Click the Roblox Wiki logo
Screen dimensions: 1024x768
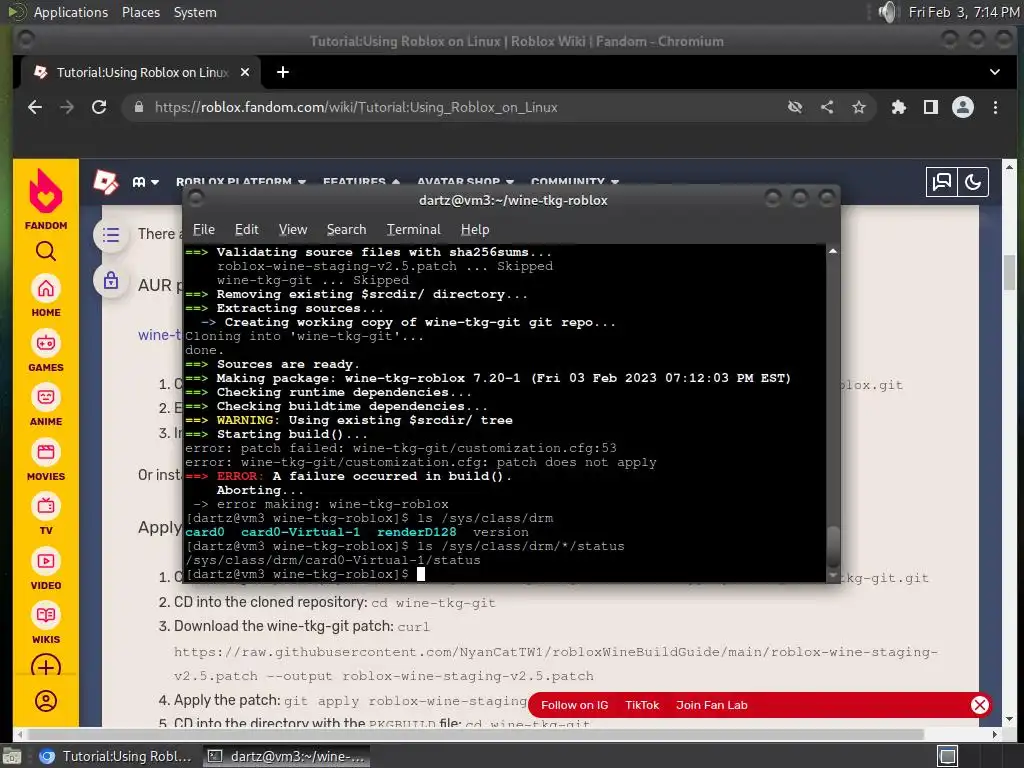[105, 182]
